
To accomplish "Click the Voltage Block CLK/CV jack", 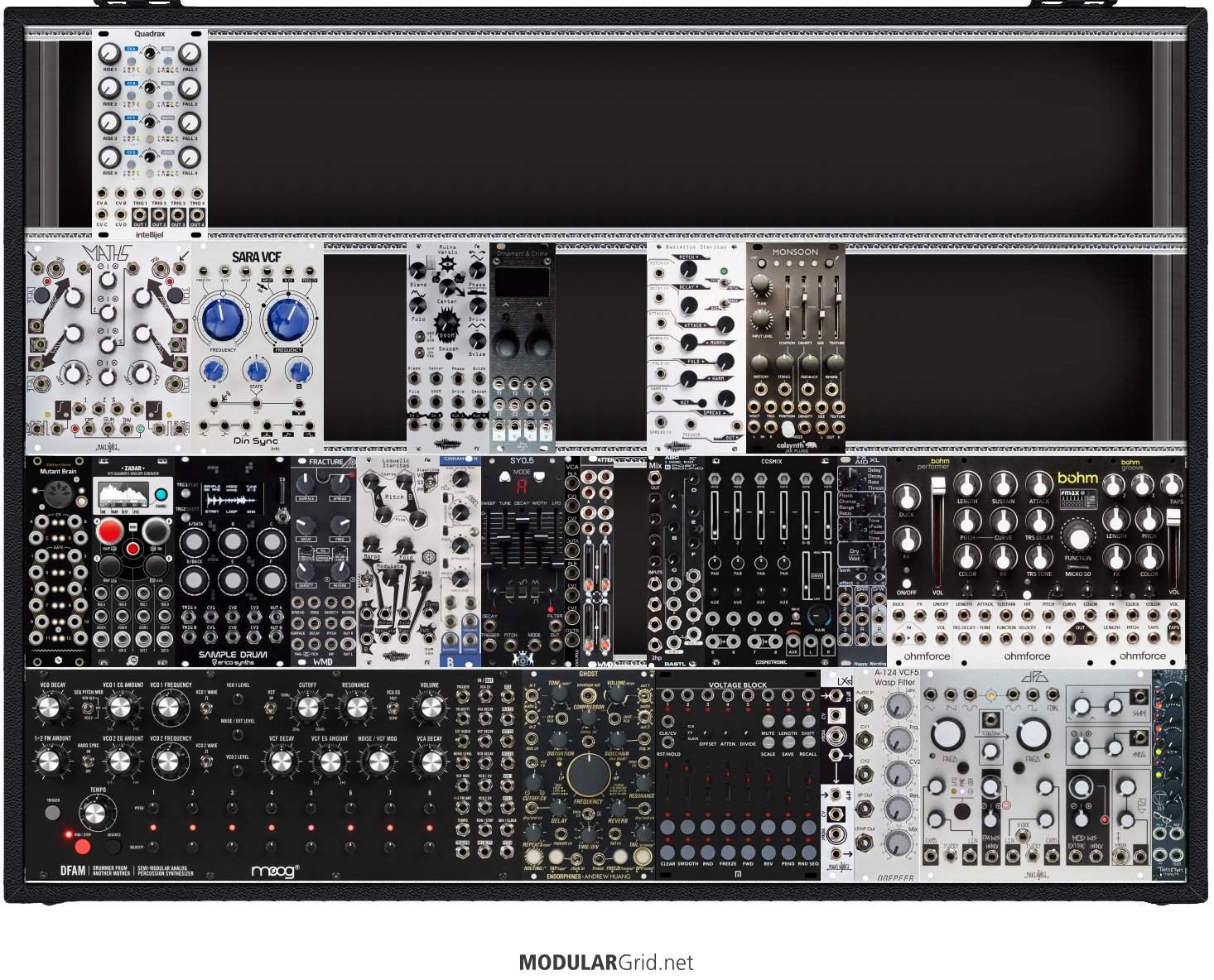I will point(667,721).
